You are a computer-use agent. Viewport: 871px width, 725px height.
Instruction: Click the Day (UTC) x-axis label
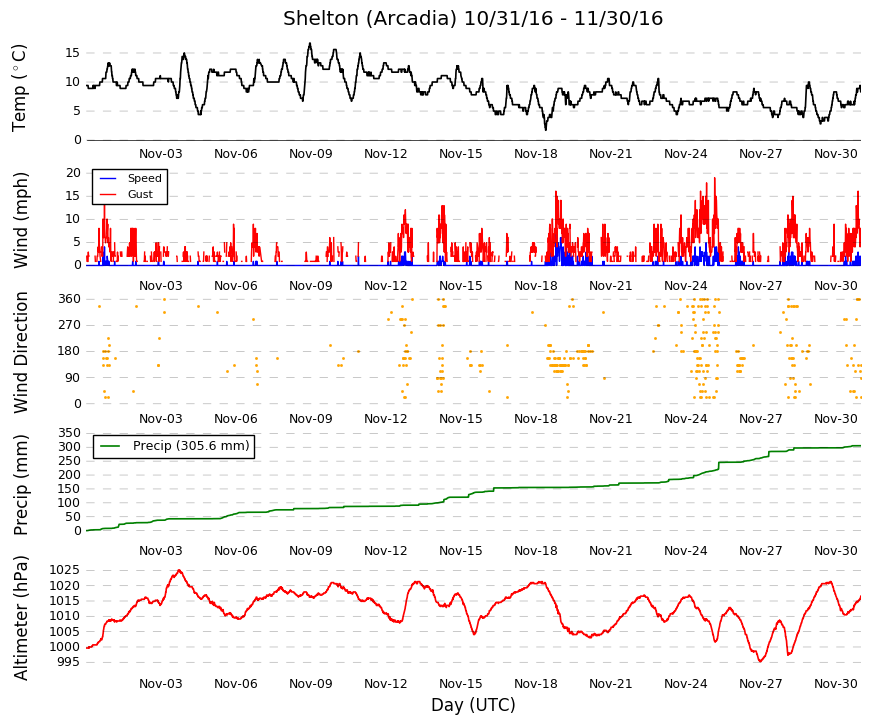click(473, 706)
